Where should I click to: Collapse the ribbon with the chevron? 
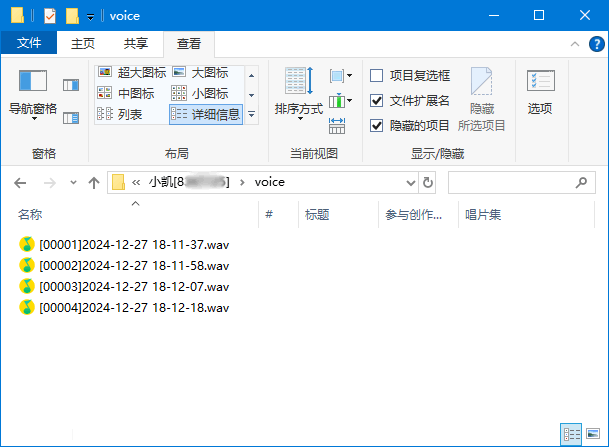[574, 44]
